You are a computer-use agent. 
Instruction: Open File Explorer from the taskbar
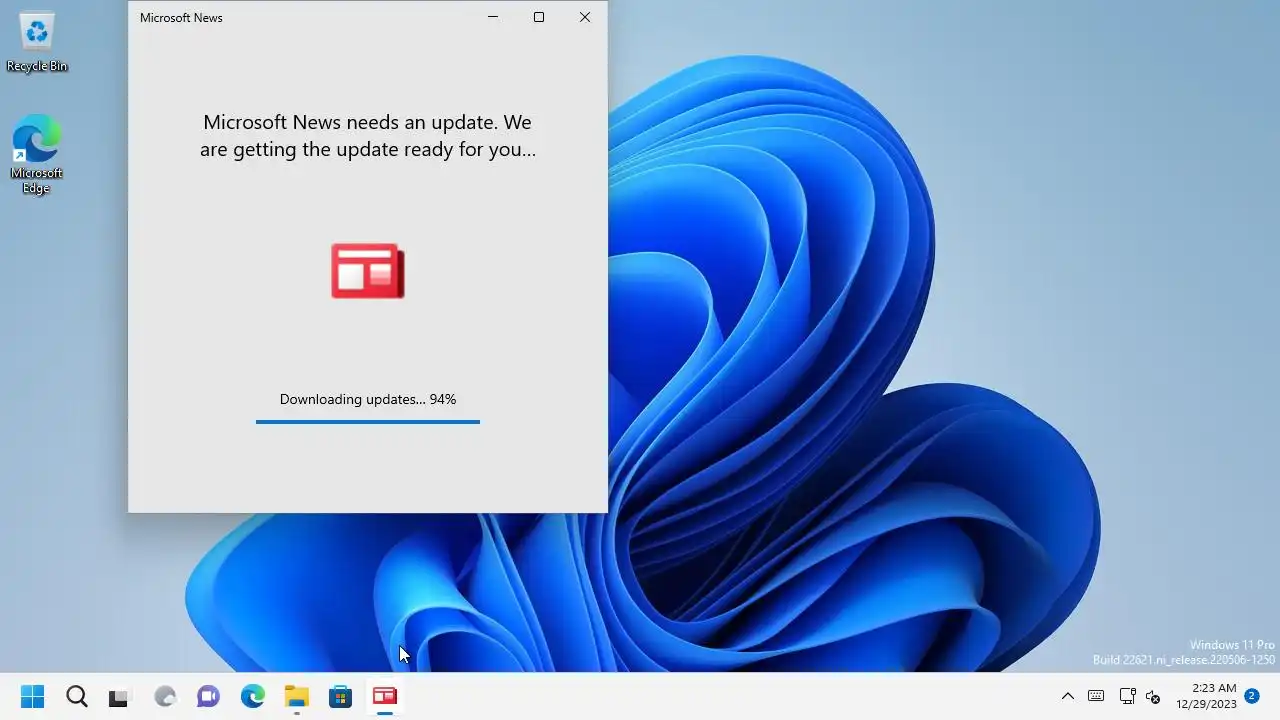click(x=297, y=696)
